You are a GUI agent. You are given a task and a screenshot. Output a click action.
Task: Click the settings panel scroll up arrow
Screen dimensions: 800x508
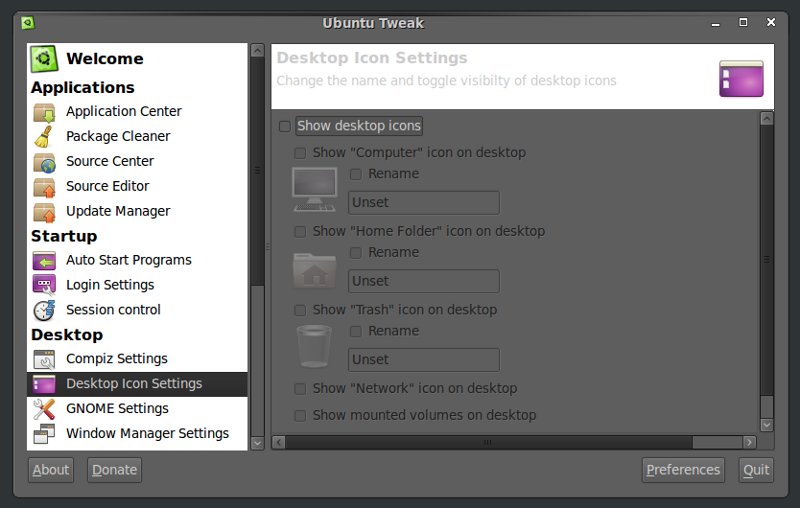(767, 118)
